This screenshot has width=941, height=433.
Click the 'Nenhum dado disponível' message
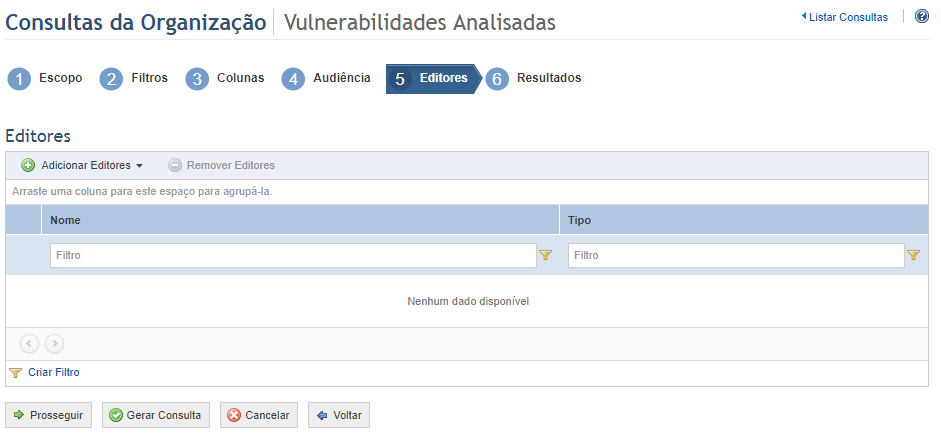click(x=468, y=302)
